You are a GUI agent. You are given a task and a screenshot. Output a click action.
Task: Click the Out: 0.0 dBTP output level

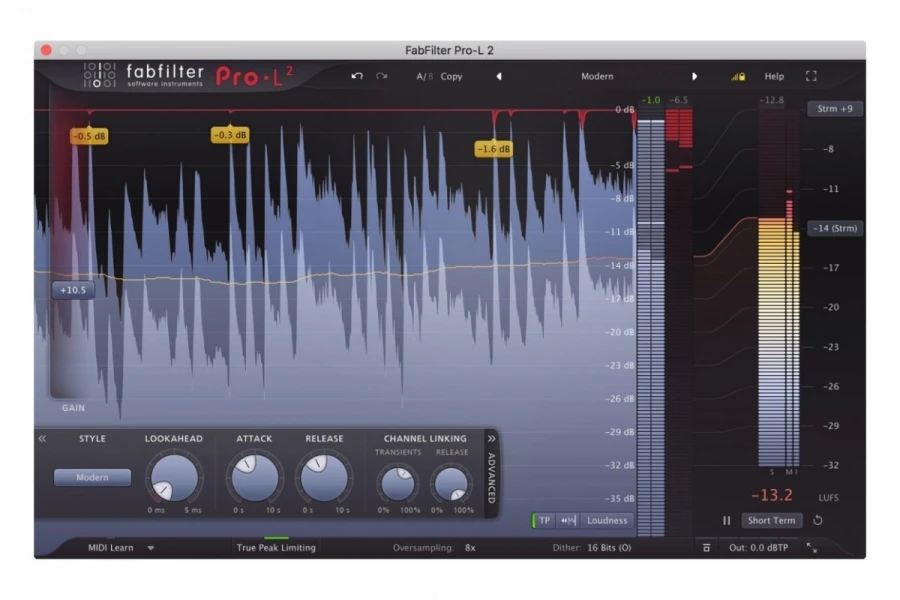pyautogui.click(x=758, y=548)
